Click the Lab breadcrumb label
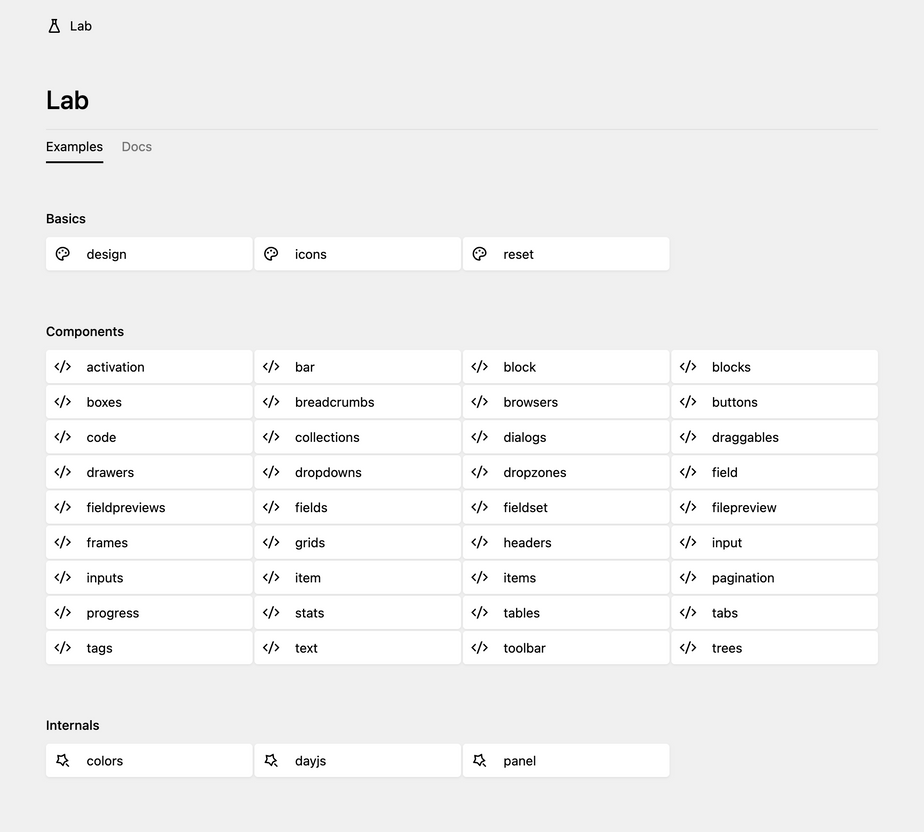This screenshot has height=832, width=924. point(81,26)
